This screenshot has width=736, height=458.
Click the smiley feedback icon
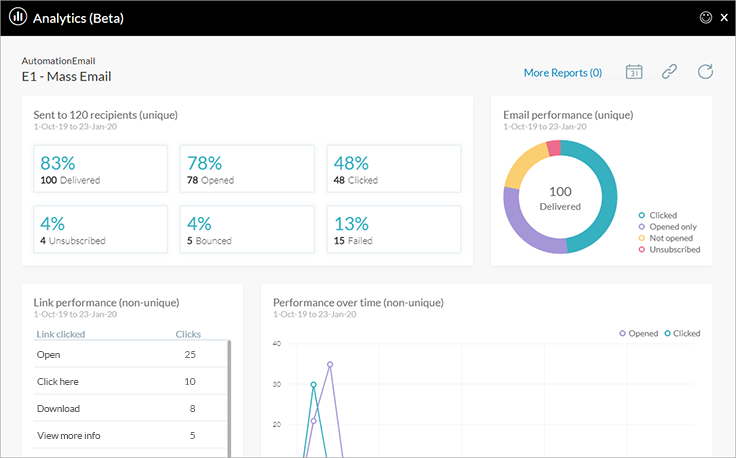[x=704, y=17]
